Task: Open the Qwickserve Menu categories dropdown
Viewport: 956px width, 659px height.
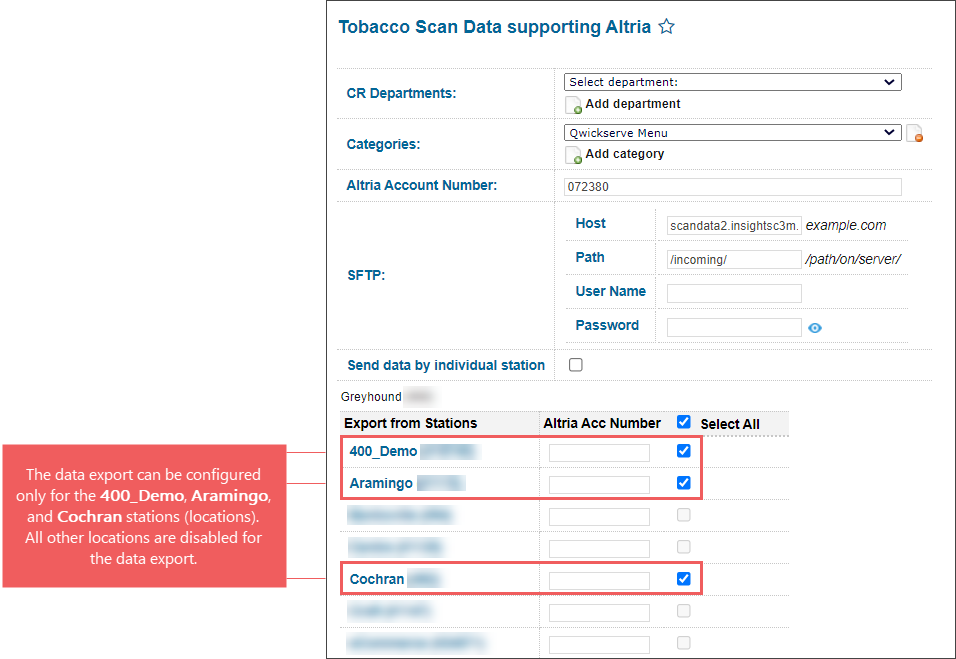Action: 732,133
